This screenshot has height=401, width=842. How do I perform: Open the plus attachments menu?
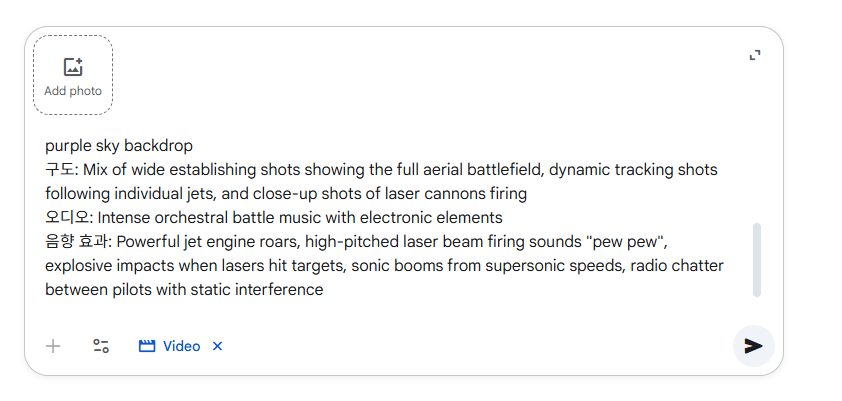(x=53, y=346)
